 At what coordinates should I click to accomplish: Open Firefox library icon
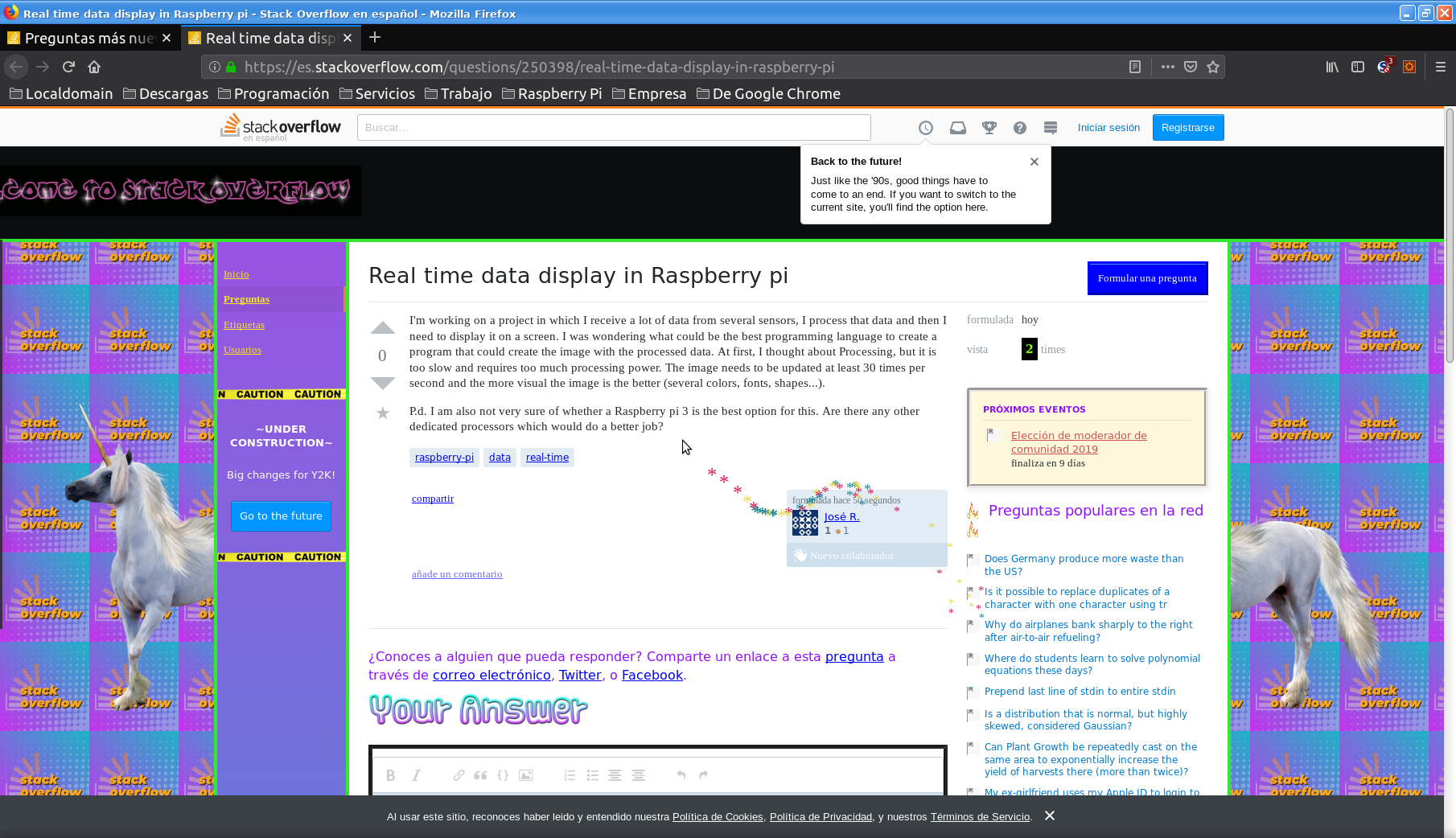click(x=1332, y=67)
